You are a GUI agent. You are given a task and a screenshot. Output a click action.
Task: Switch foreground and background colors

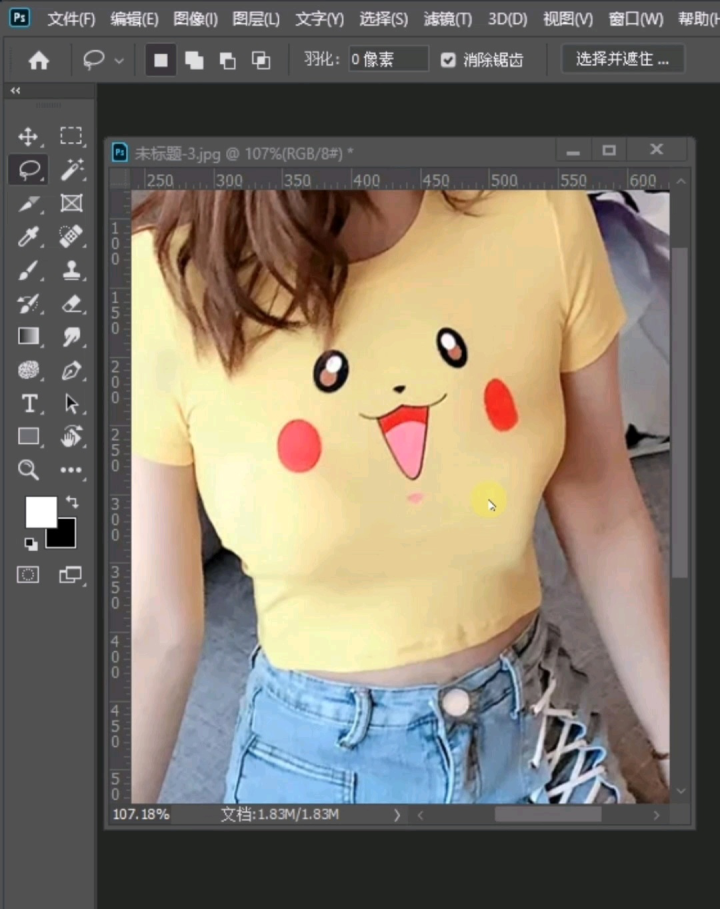72,501
